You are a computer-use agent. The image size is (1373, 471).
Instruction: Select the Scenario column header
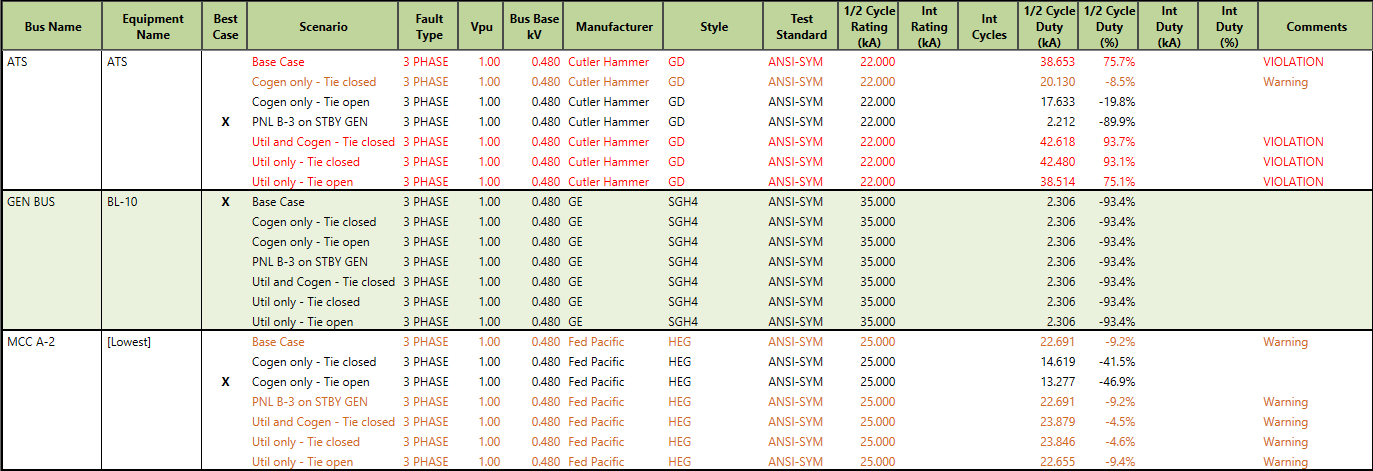tap(323, 27)
